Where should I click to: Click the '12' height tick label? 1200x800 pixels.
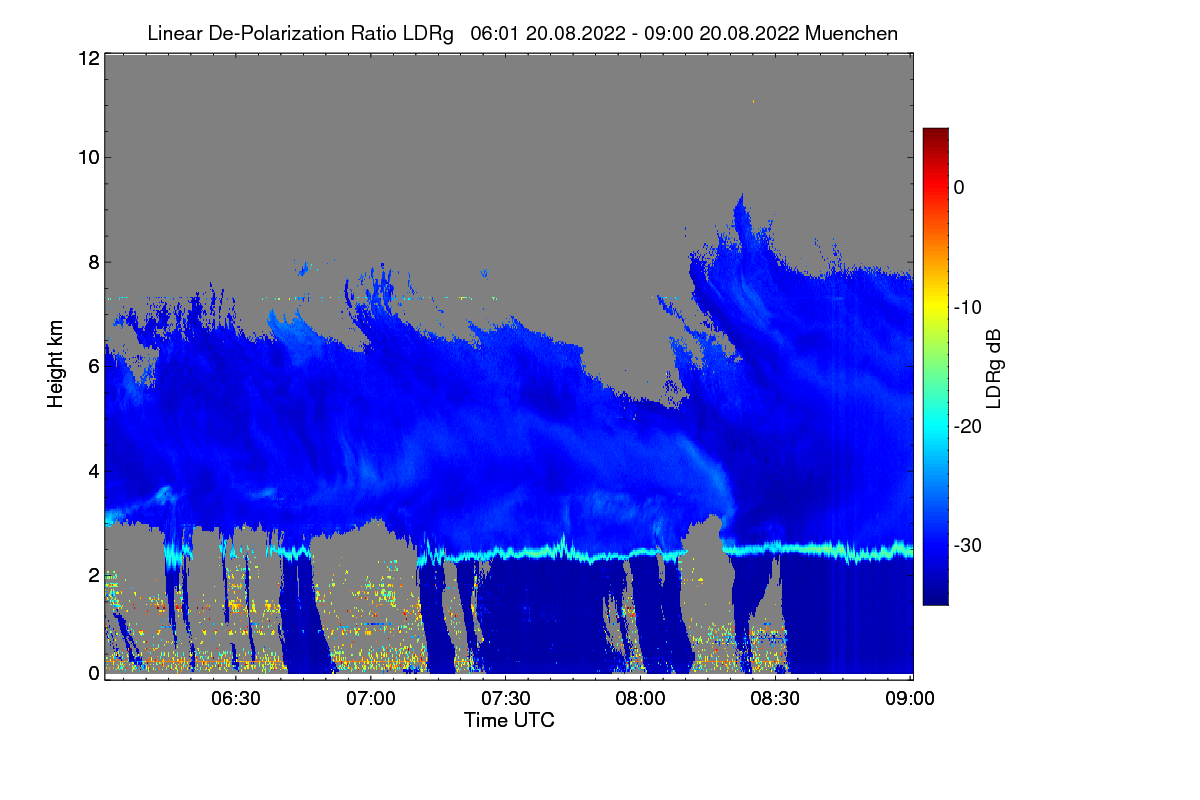tap(88, 58)
